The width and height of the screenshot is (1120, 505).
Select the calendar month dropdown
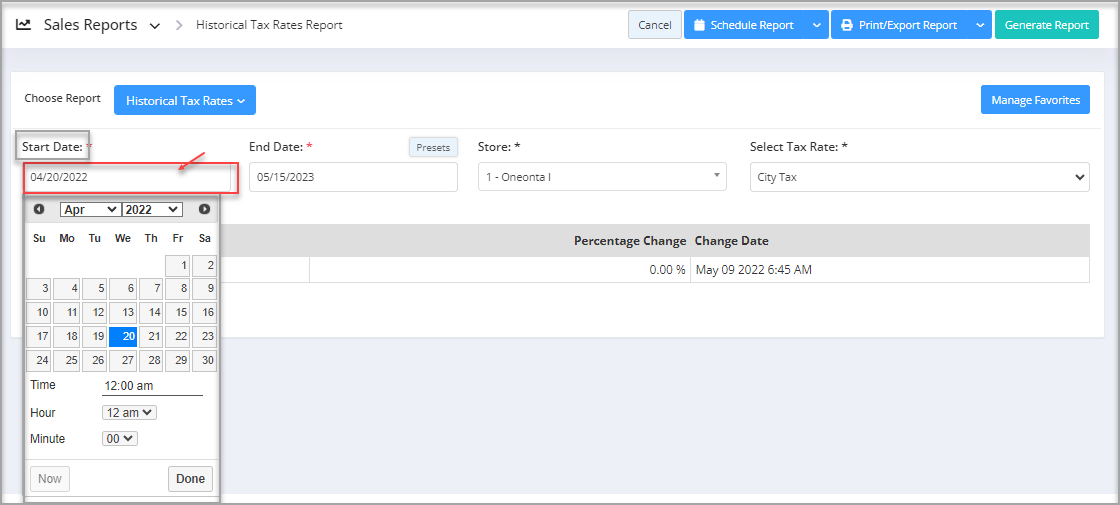tap(90, 209)
